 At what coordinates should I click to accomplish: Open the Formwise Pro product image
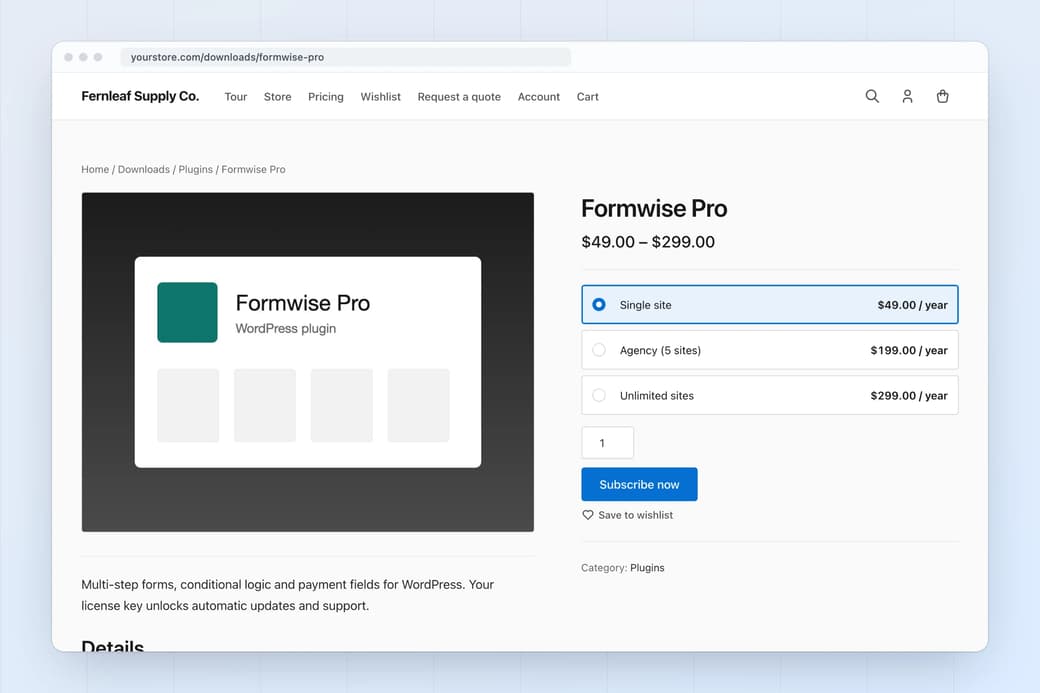click(308, 362)
